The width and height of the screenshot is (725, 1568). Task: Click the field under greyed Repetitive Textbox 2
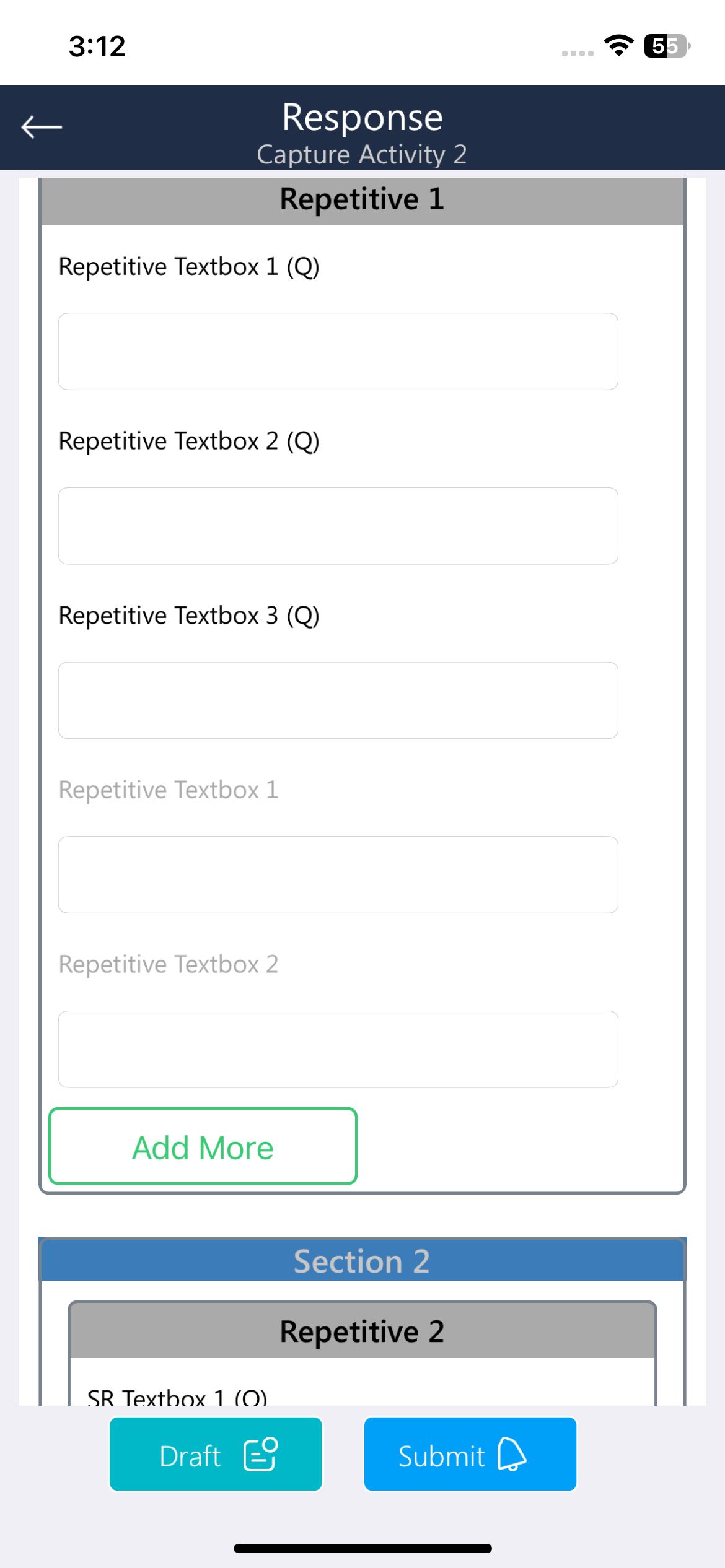click(x=338, y=1049)
